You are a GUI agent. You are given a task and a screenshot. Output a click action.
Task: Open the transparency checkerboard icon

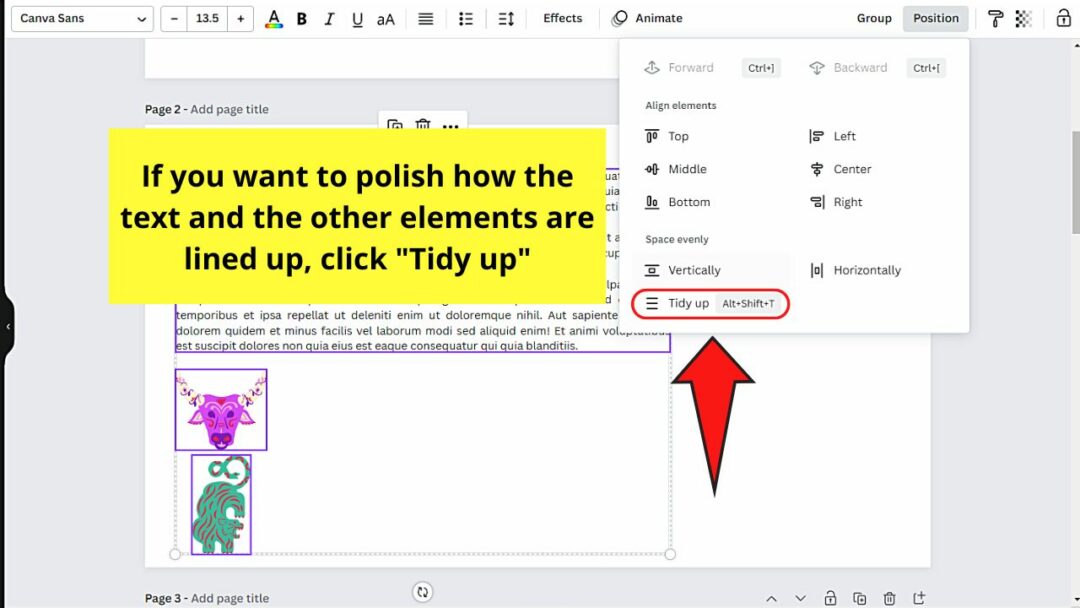[1023, 19]
